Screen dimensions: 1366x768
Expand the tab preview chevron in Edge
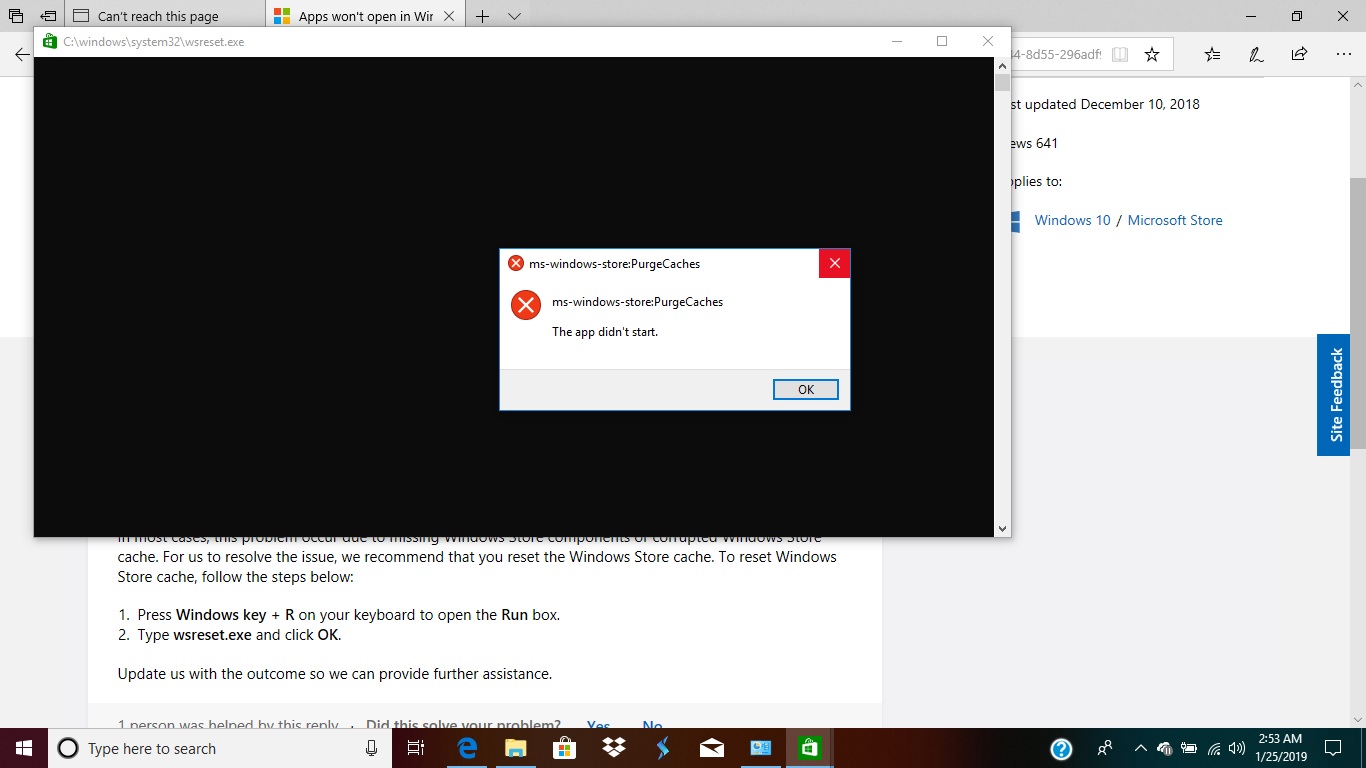(x=514, y=16)
